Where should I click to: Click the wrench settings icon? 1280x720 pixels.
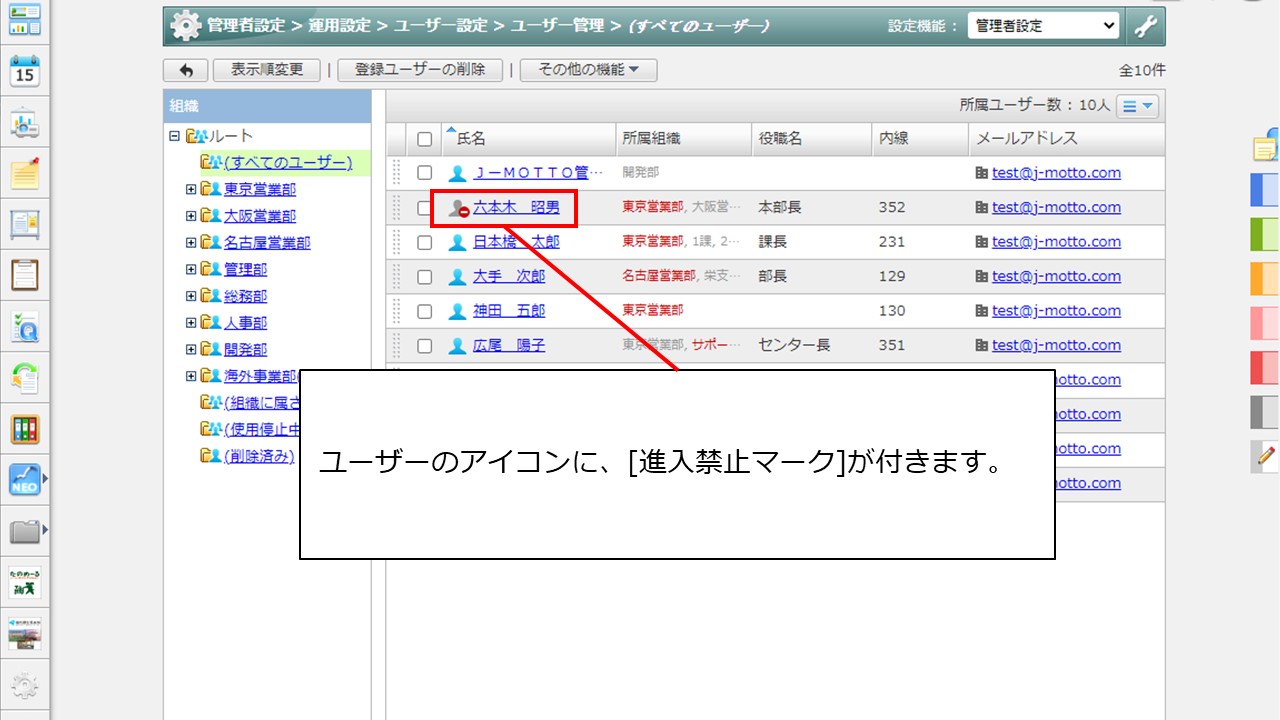[1145, 27]
